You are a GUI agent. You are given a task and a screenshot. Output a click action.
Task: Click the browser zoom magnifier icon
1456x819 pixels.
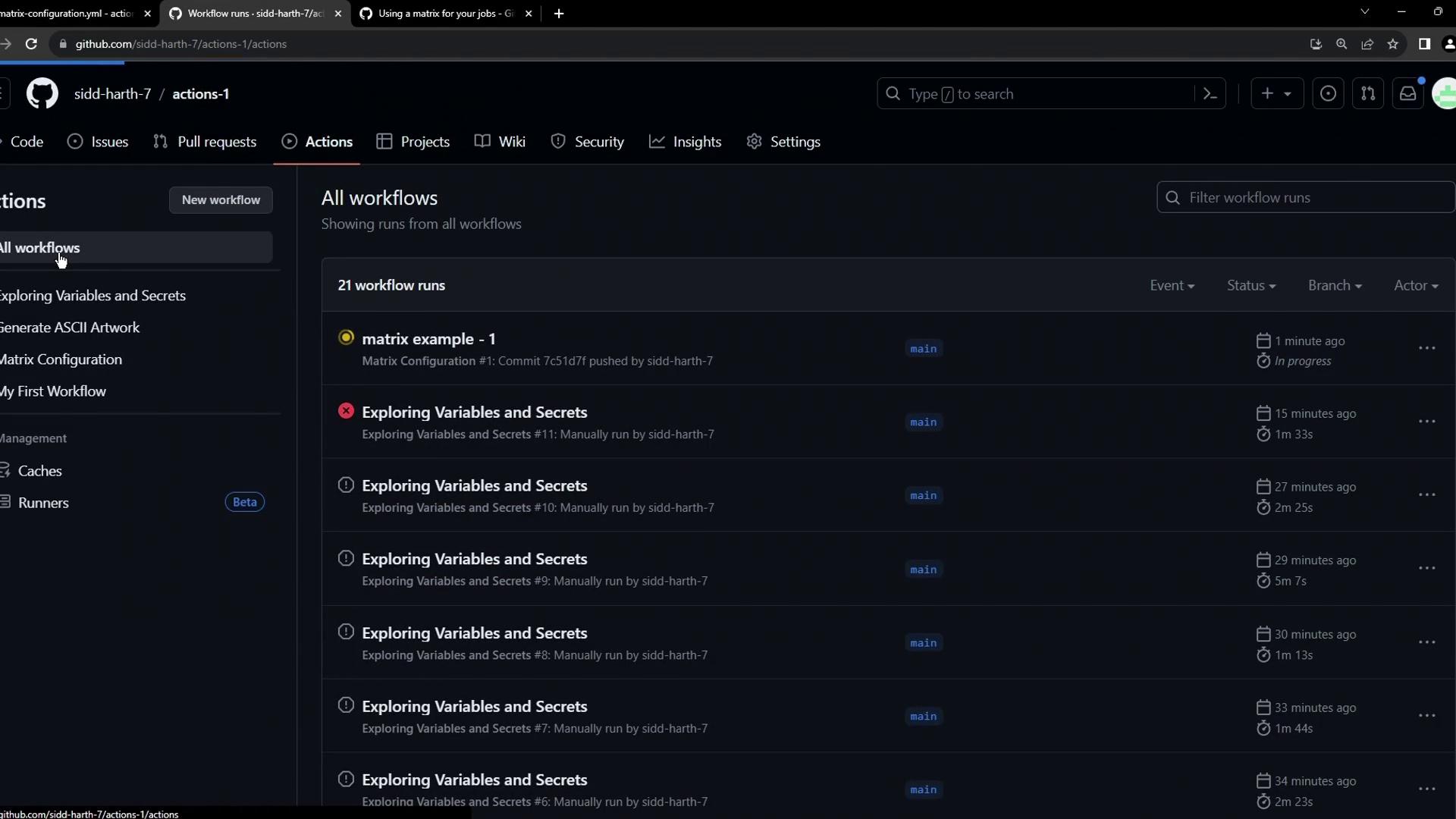[x=1341, y=44]
